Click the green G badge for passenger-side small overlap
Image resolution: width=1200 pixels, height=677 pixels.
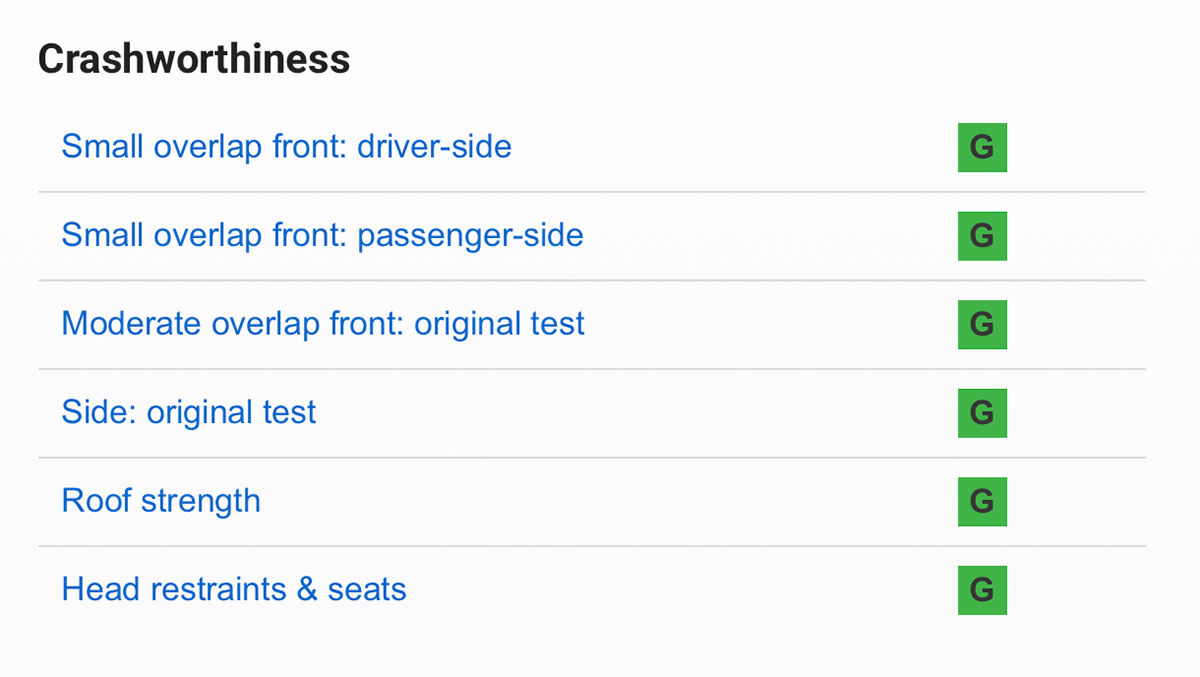pyautogui.click(x=982, y=236)
